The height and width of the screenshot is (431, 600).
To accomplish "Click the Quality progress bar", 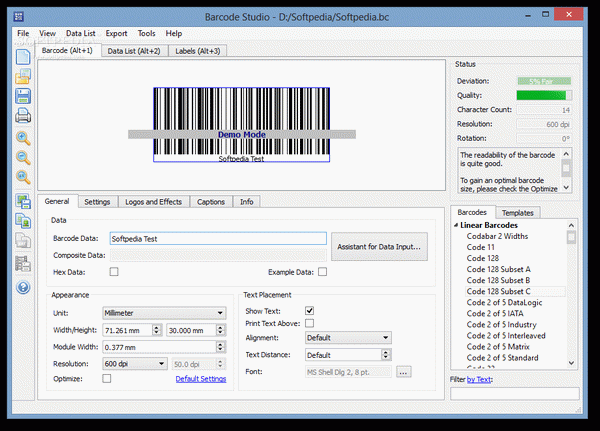I will (544, 95).
